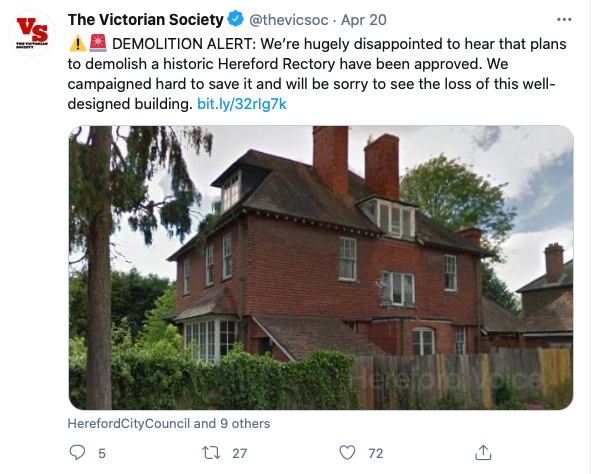Viewport: 600px width, 474px height.
Task: Retweet using the arrows icon
Action: tap(211, 453)
